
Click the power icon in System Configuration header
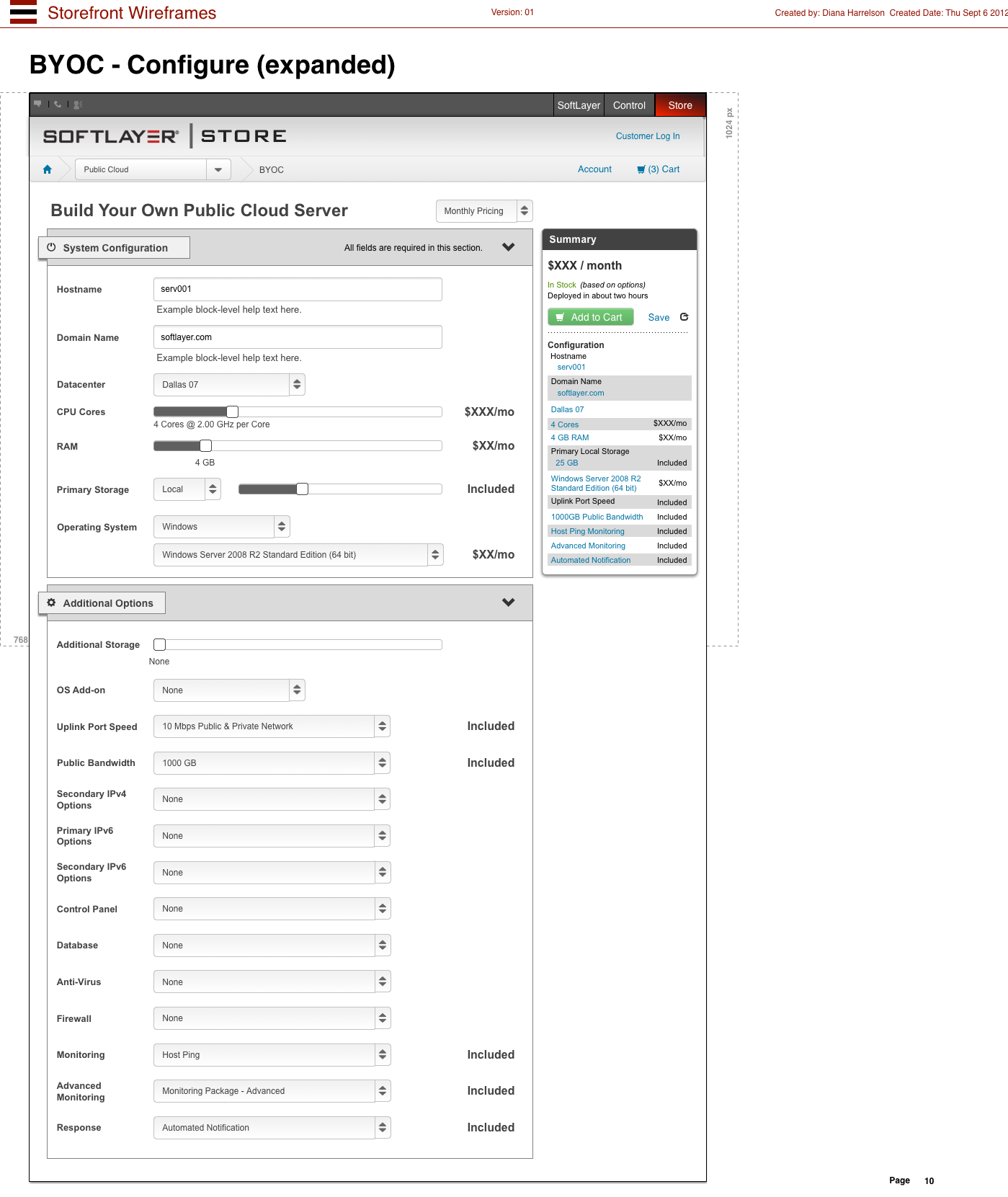[51, 247]
